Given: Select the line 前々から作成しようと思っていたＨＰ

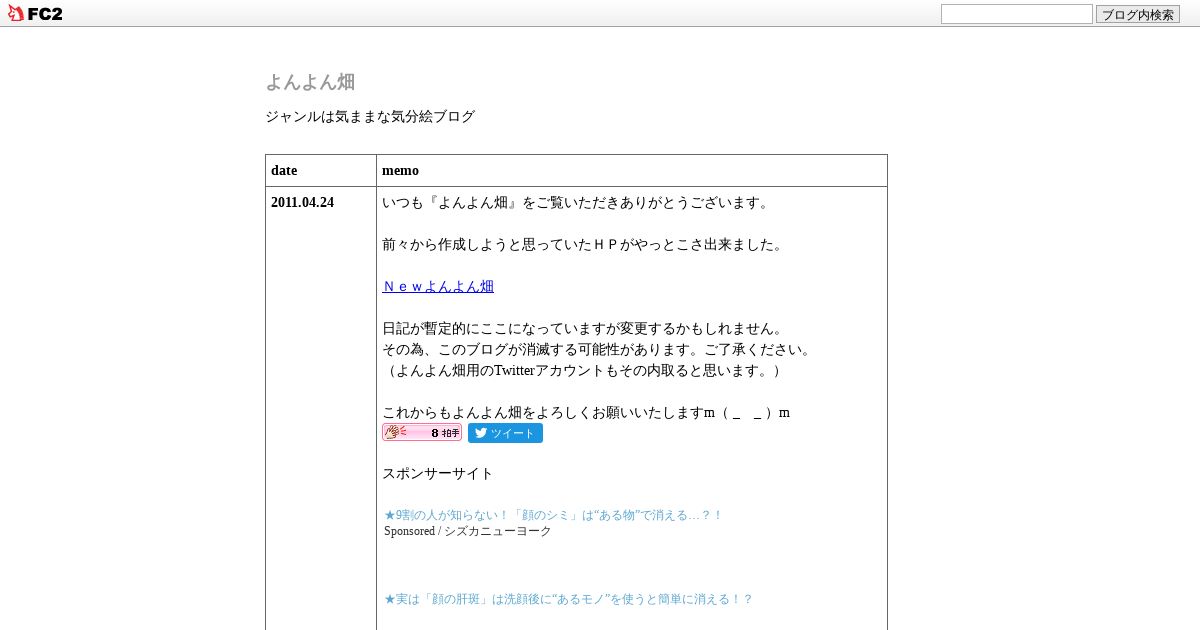Looking at the screenshot, I should 584,244.
